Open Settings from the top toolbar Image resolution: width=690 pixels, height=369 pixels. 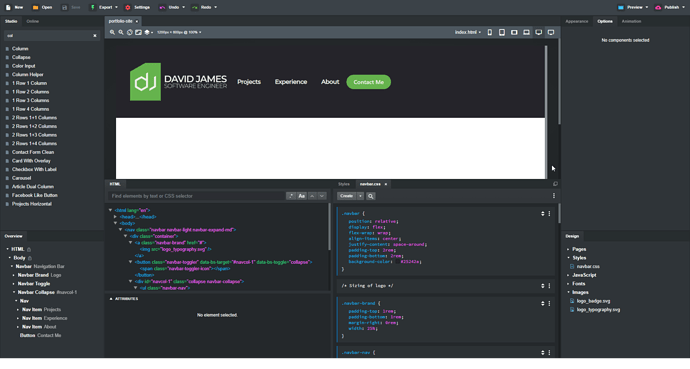pos(137,7)
